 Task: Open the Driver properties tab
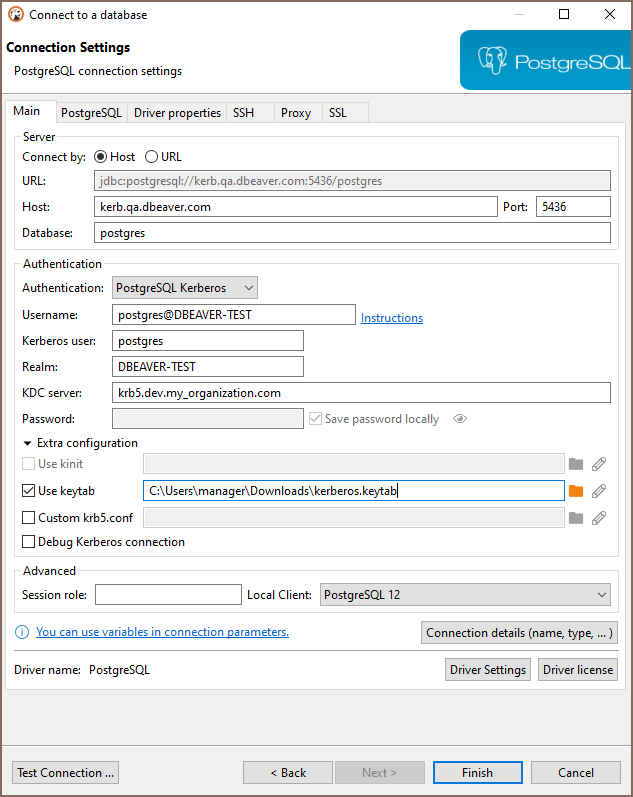tap(177, 113)
